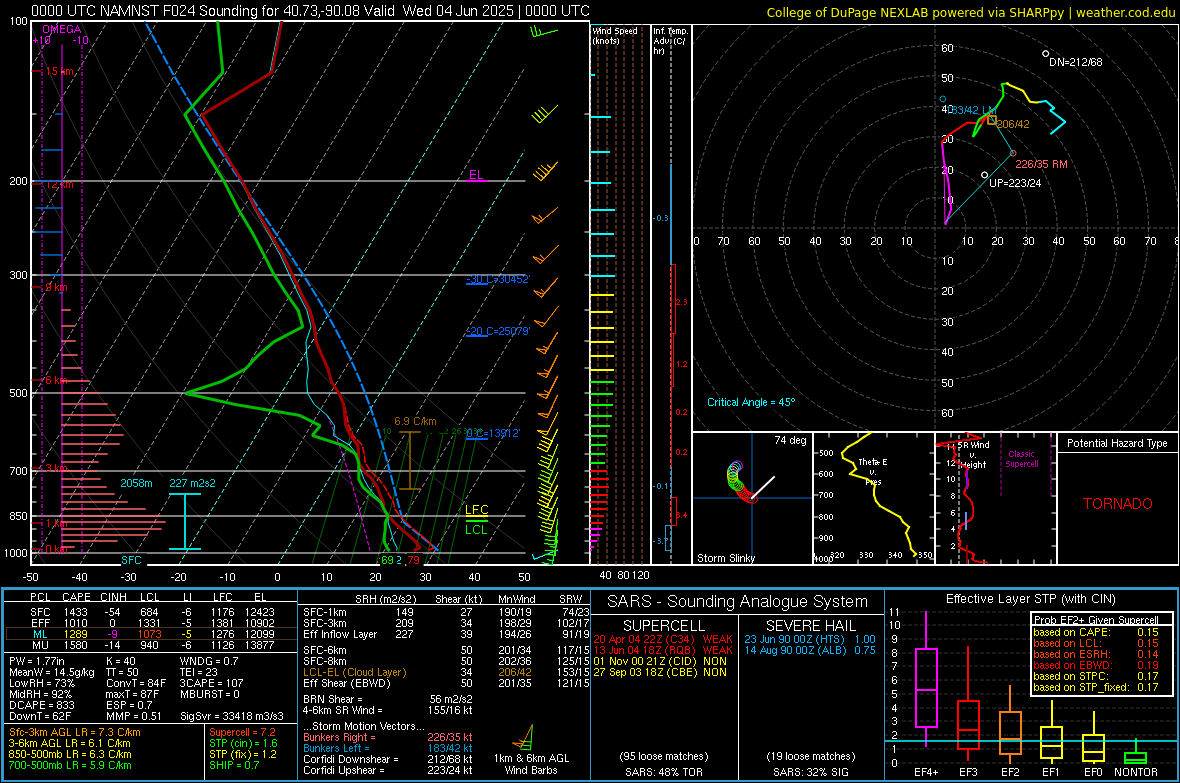1180x783 pixels.
Task: Click the orange 206/42 square marker on hodograph
Action: (x=992, y=120)
